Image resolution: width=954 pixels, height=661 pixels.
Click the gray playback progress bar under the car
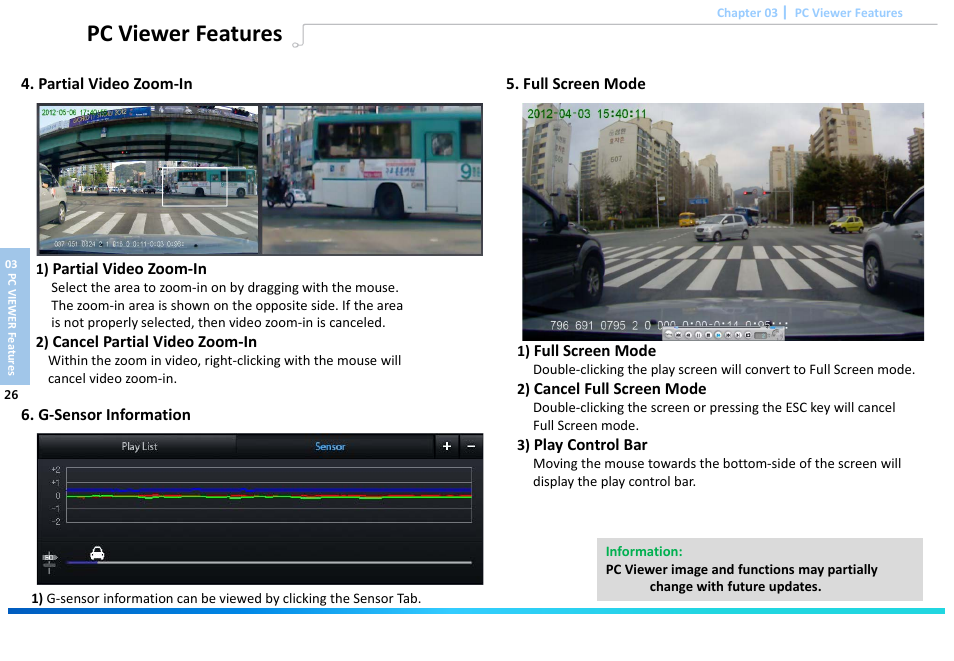click(x=269, y=562)
